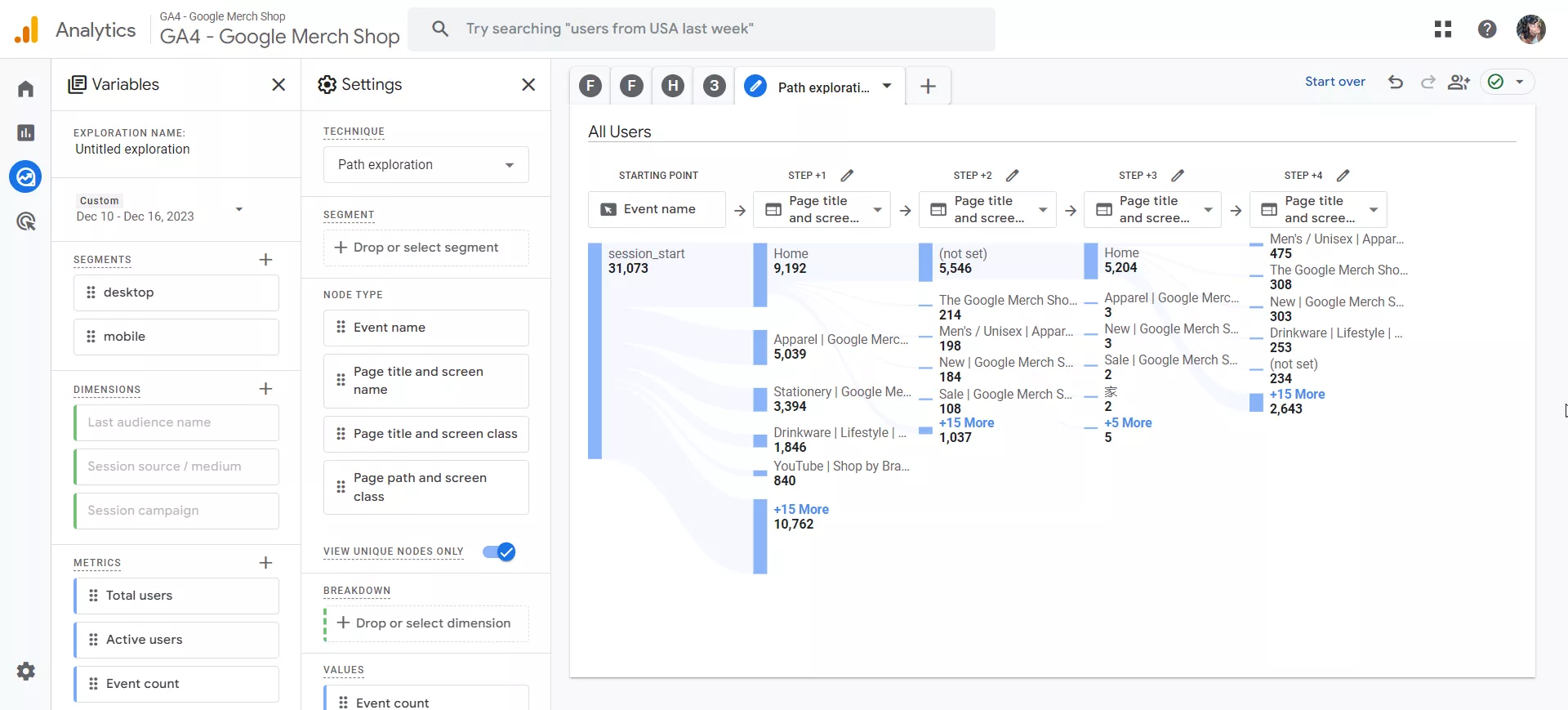Open the Help question mark icon
The width and height of the screenshot is (1568, 710).
pyautogui.click(x=1487, y=29)
